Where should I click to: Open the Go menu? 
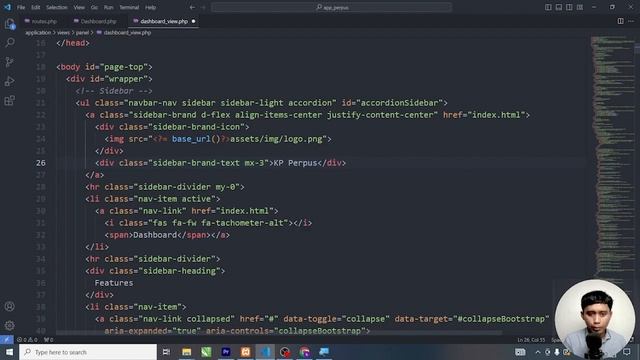[x=94, y=7]
